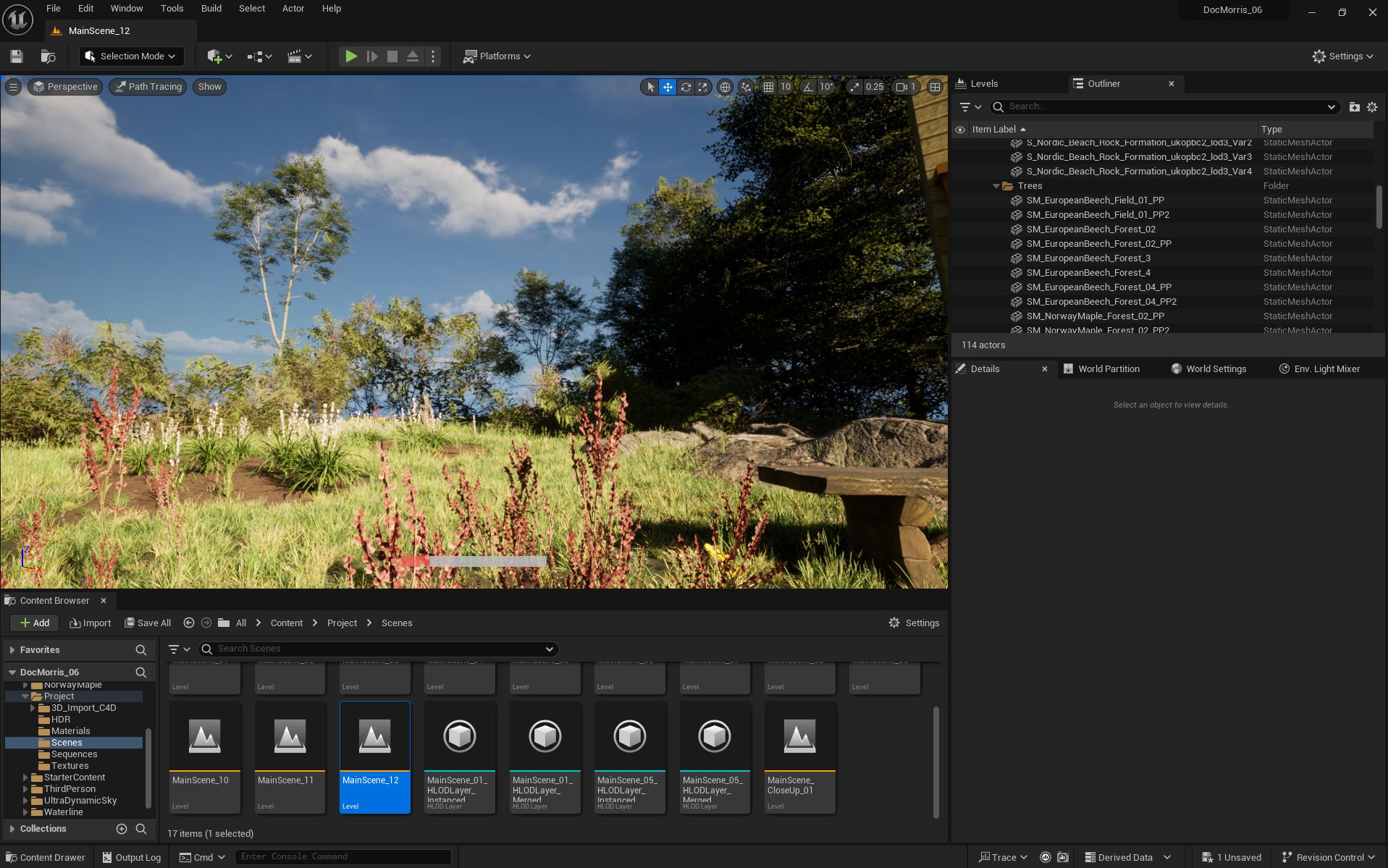Image resolution: width=1388 pixels, height=868 pixels.
Task: Toggle rotation snap angle icon
Action: (808, 87)
